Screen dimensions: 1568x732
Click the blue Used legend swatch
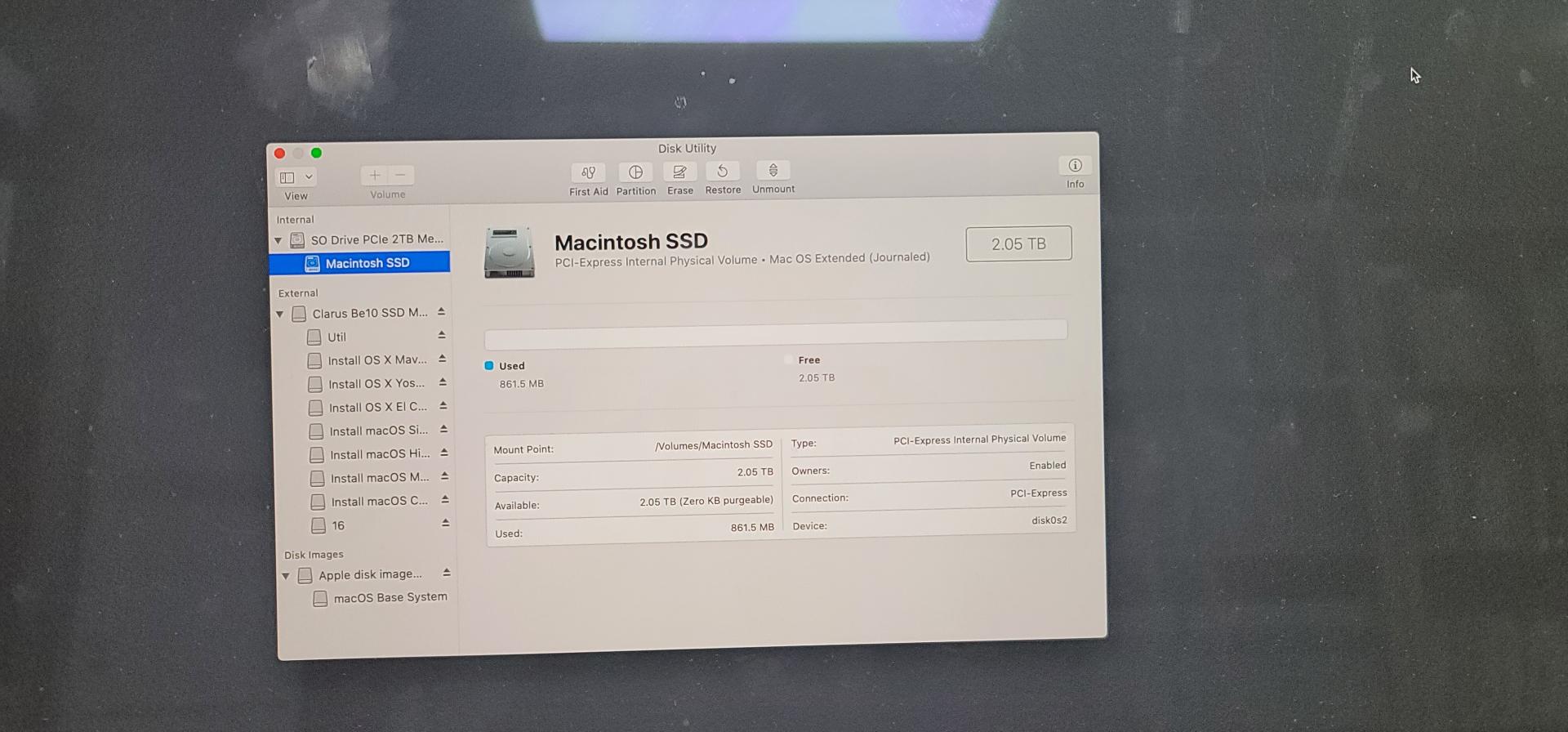[489, 366]
